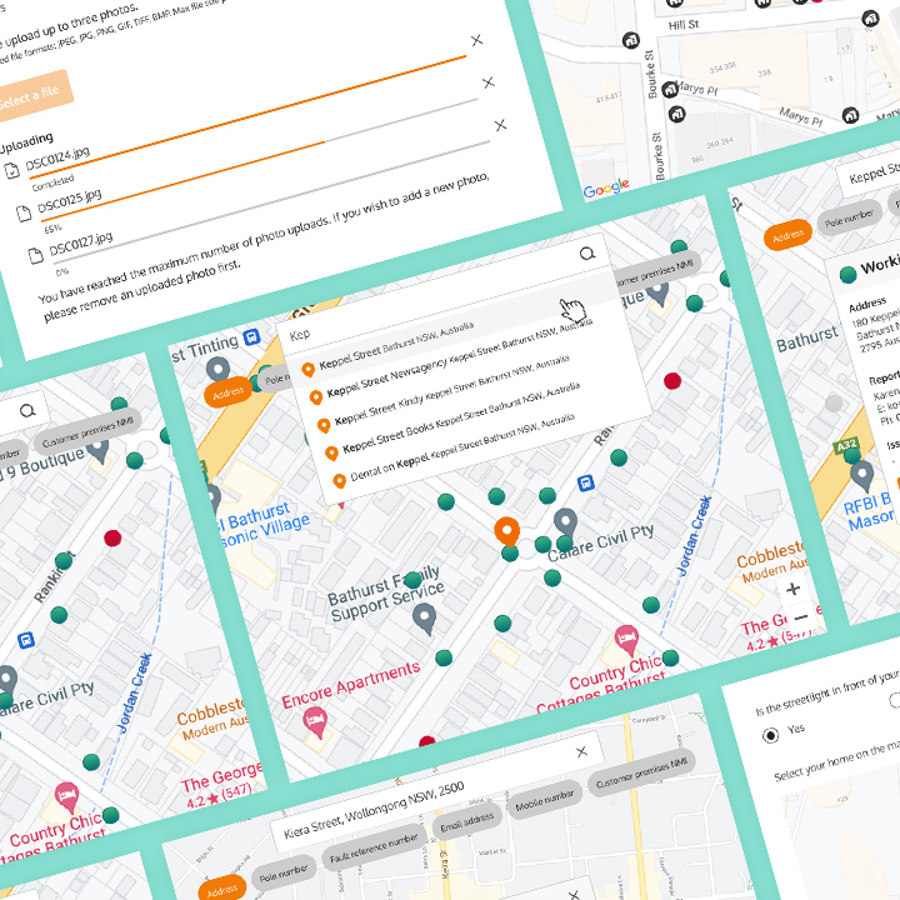Zoom out with the minus map button
The width and height of the screenshot is (900, 900).
(801, 618)
